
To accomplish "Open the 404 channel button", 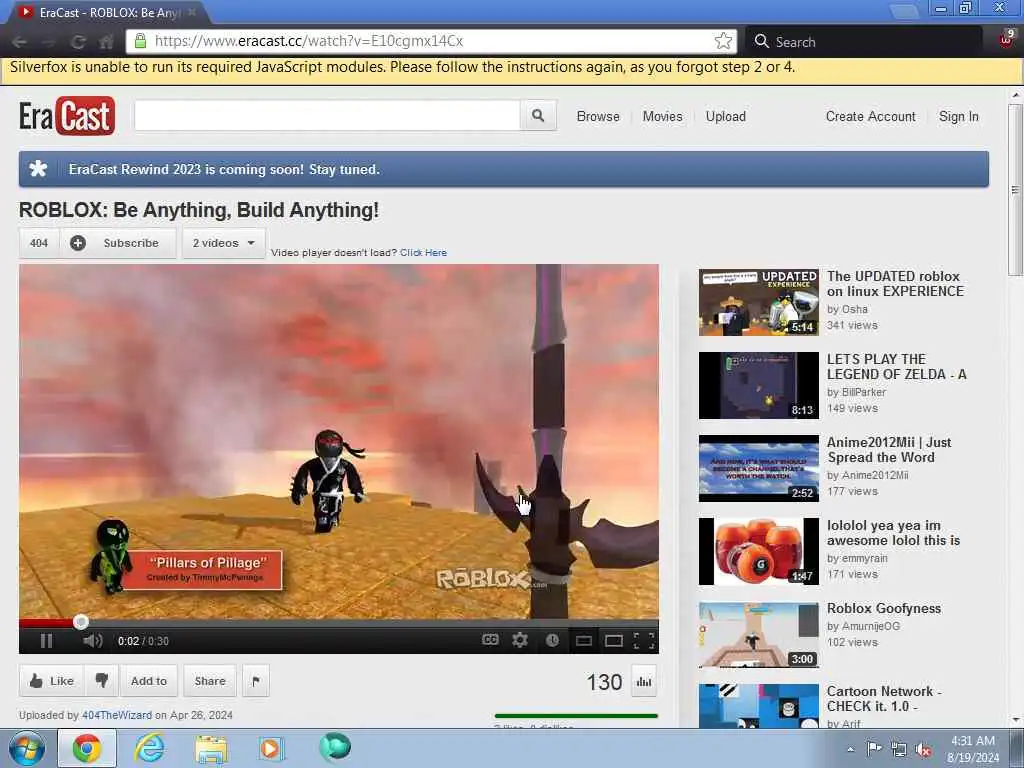I will [x=39, y=243].
